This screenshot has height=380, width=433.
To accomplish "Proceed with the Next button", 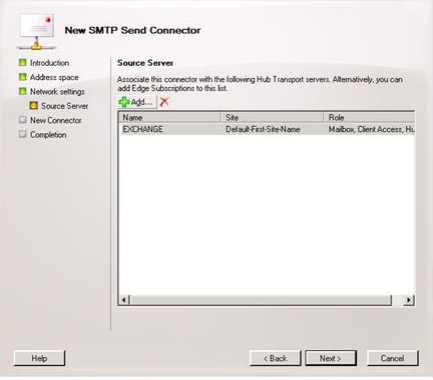I will [331, 358].
